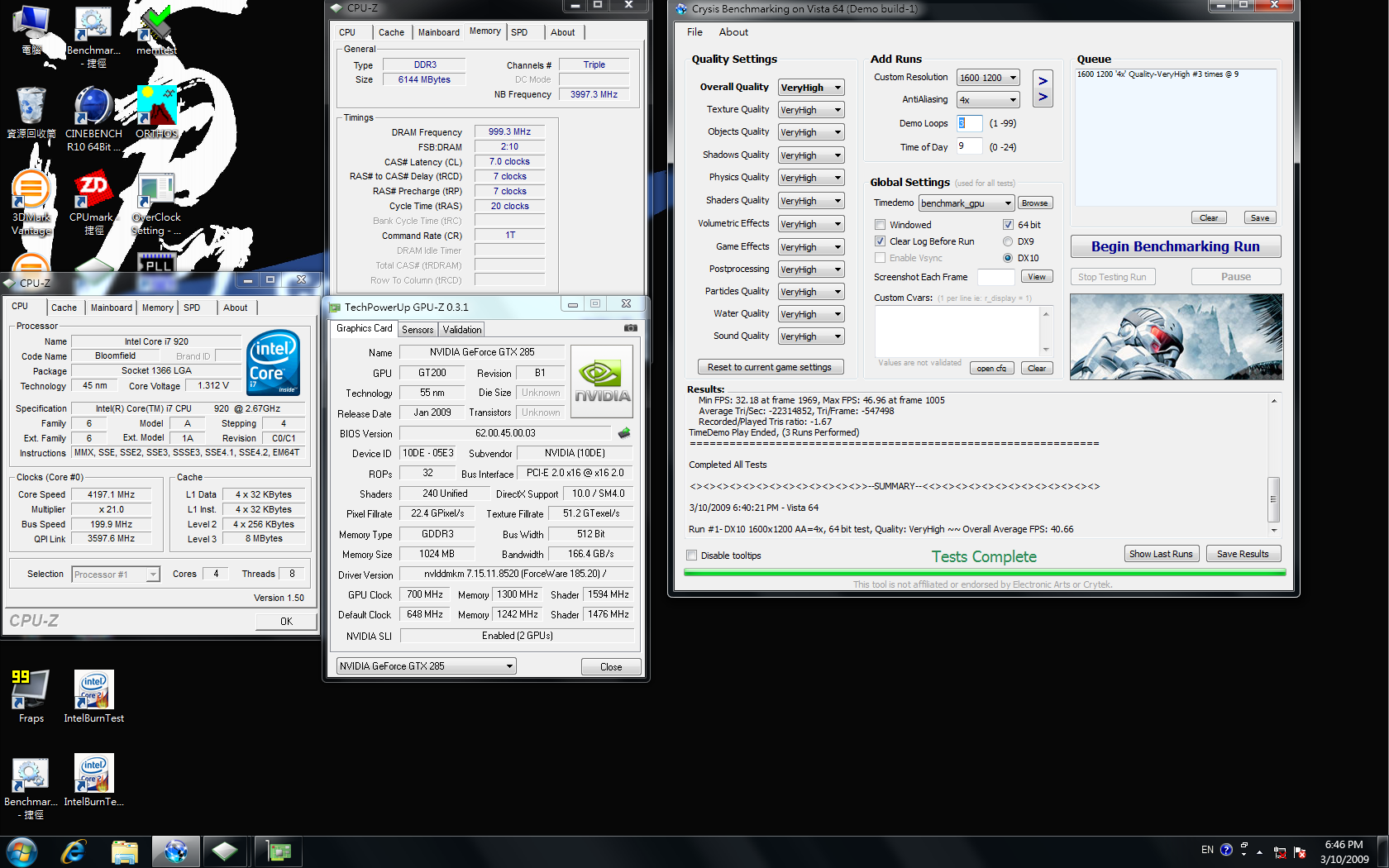The height and width of the screenshot is (868, 1389).
Task: Click Browse button next to Timedemo
Action: [x=1034, y=203]
